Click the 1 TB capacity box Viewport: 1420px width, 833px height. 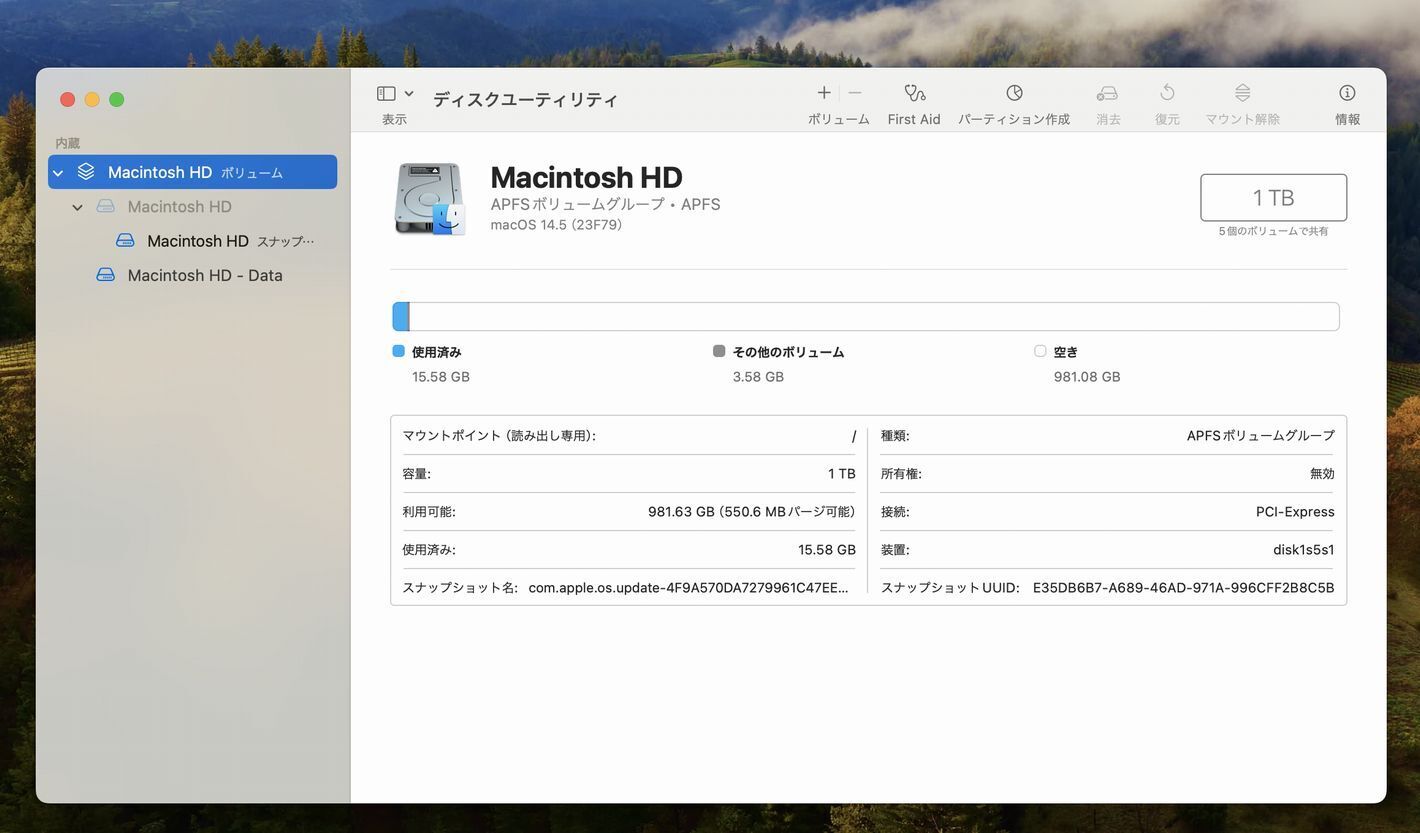click(1273, 198)
